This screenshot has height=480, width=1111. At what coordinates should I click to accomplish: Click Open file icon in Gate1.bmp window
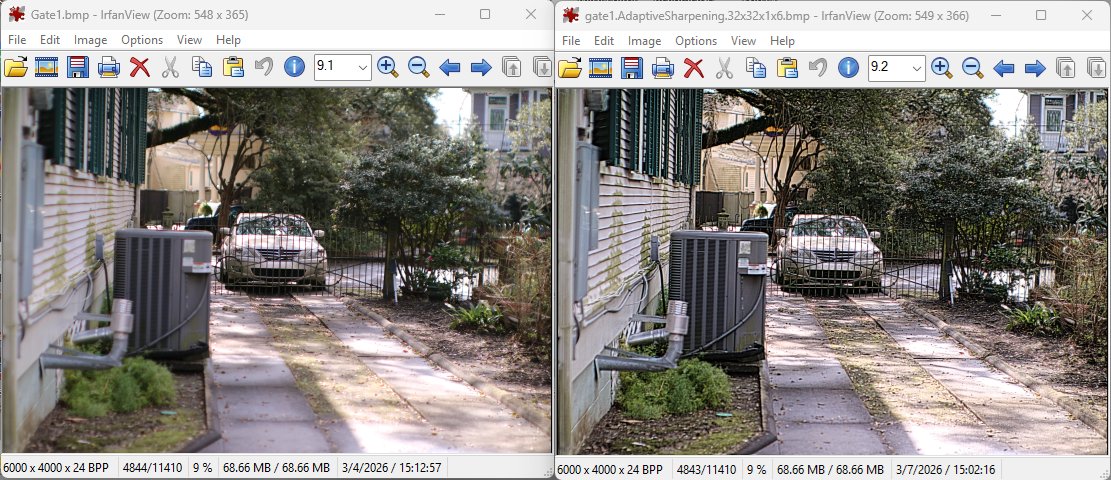pyautogui.click(x=16, y=67)
